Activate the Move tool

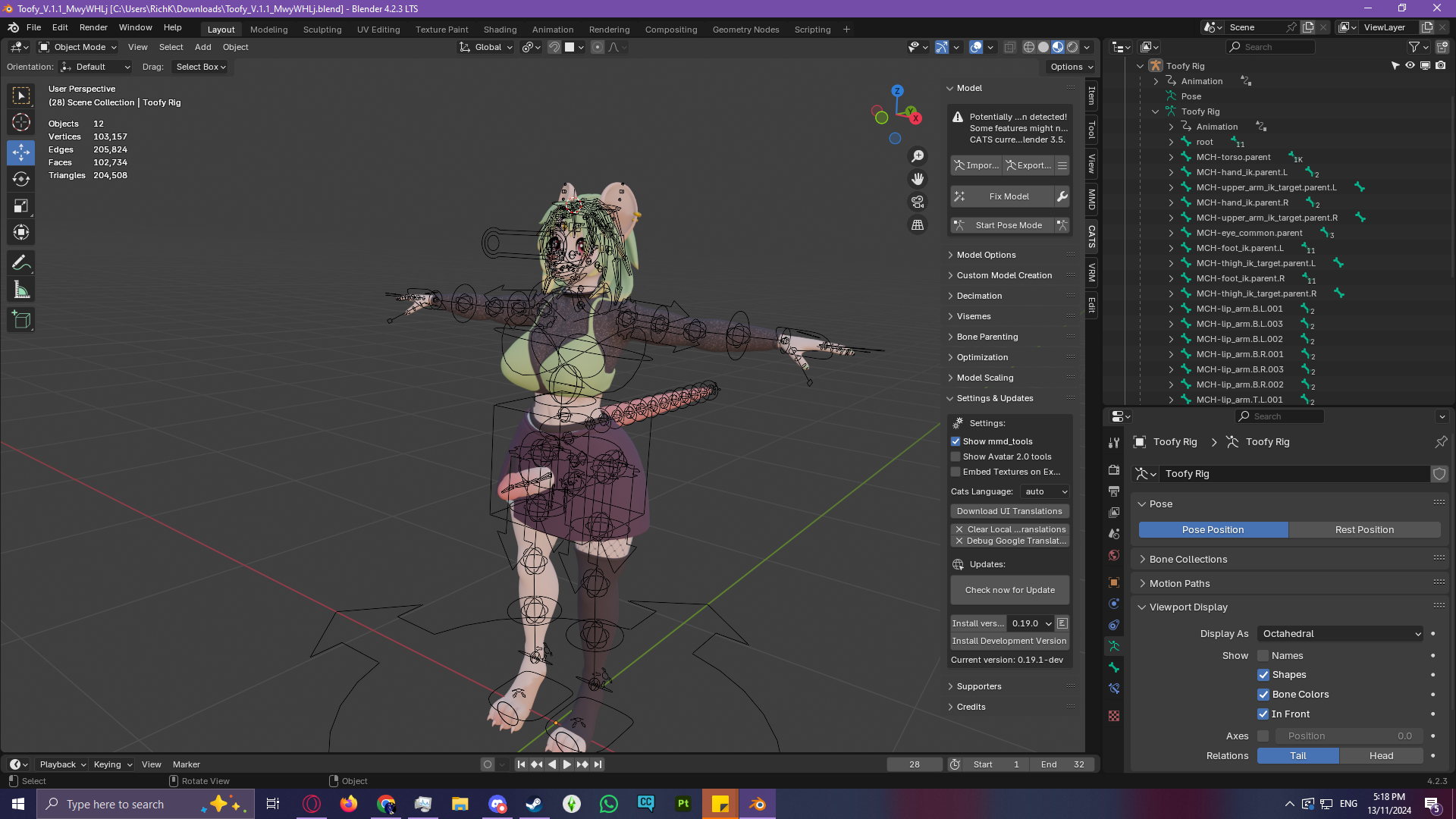tap(21, 152)
